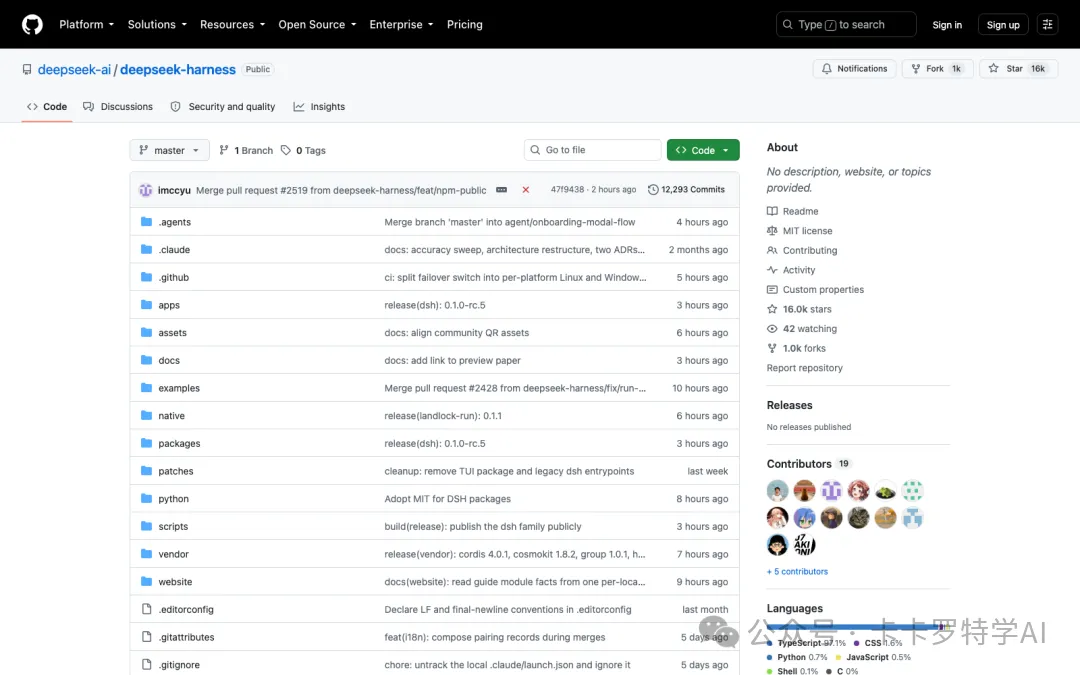
Task: Click the book icon beside Readme
Action: (772, 211)
